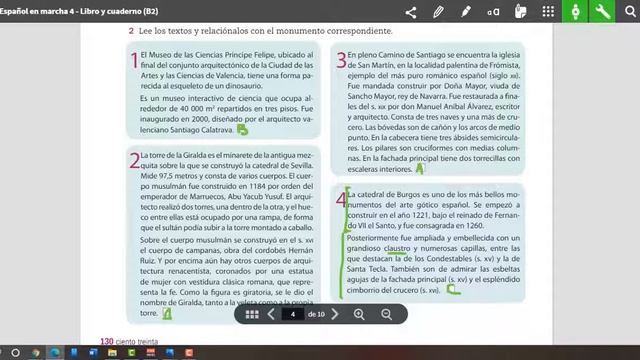Click text block 4 about catedral de Burgos
This screenshot has height=360, width=640.
[427, 243]
